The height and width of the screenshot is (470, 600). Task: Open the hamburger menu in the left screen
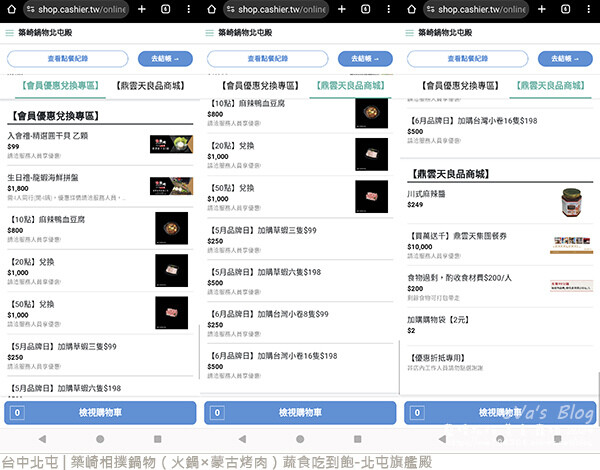point(11,33)
